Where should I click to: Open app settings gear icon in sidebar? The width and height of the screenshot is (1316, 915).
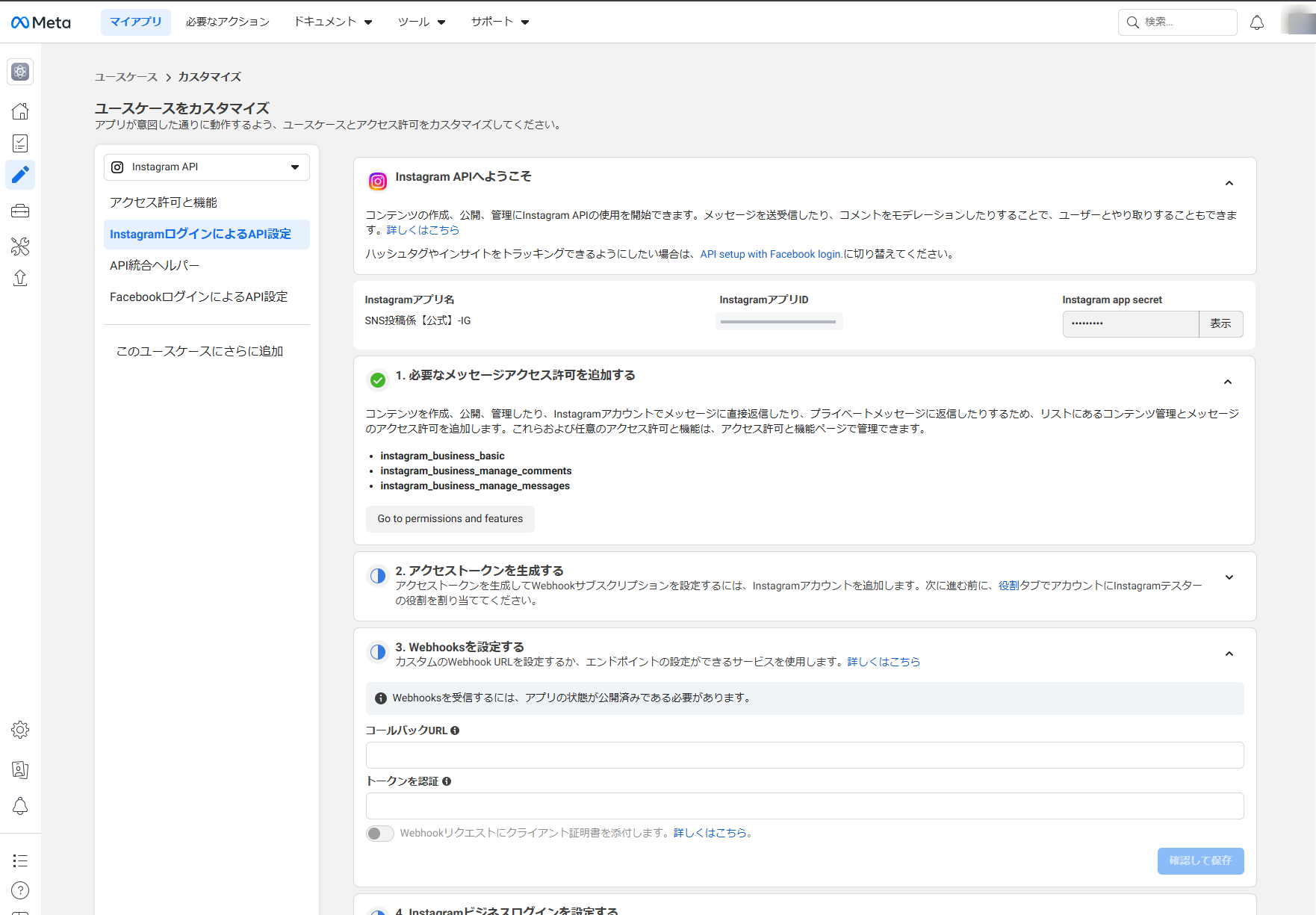(x=20, y=730)
